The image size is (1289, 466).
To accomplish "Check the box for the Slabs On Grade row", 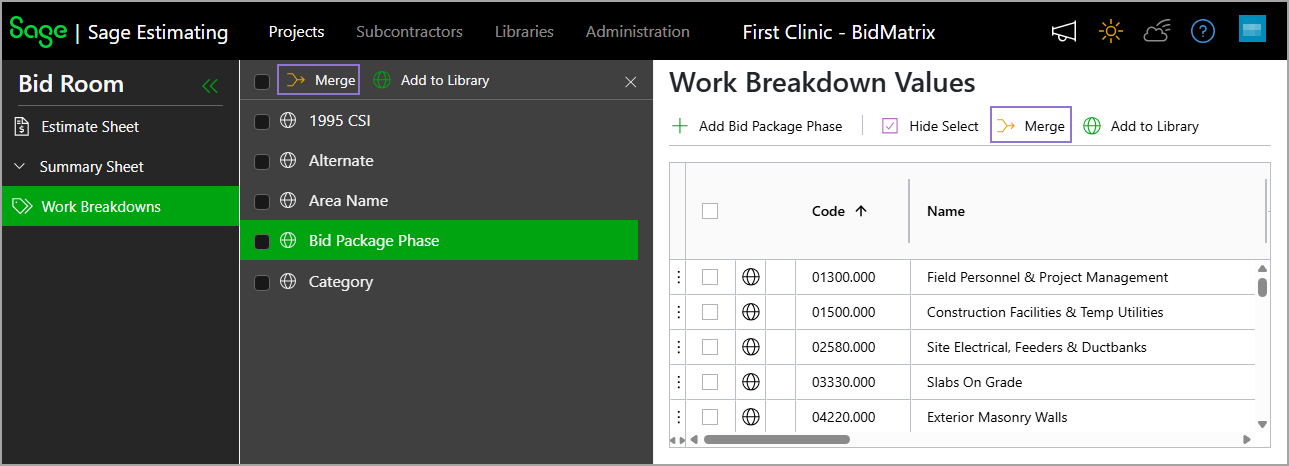I will pyautogui.click(x=710, y=382).
